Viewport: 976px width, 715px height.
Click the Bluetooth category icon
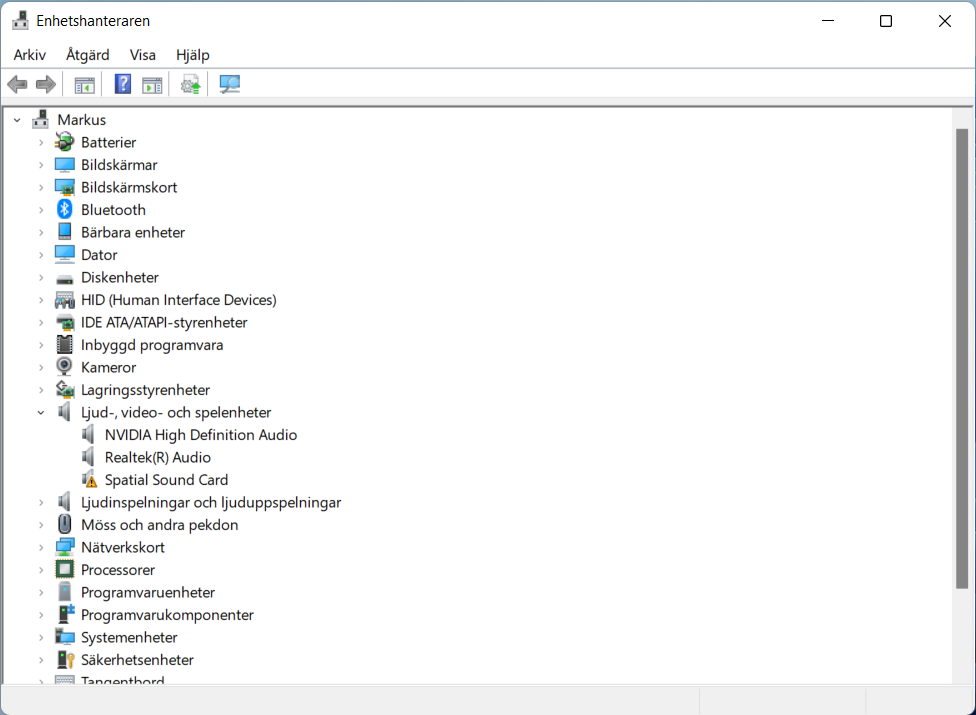(x=65, y=210)
